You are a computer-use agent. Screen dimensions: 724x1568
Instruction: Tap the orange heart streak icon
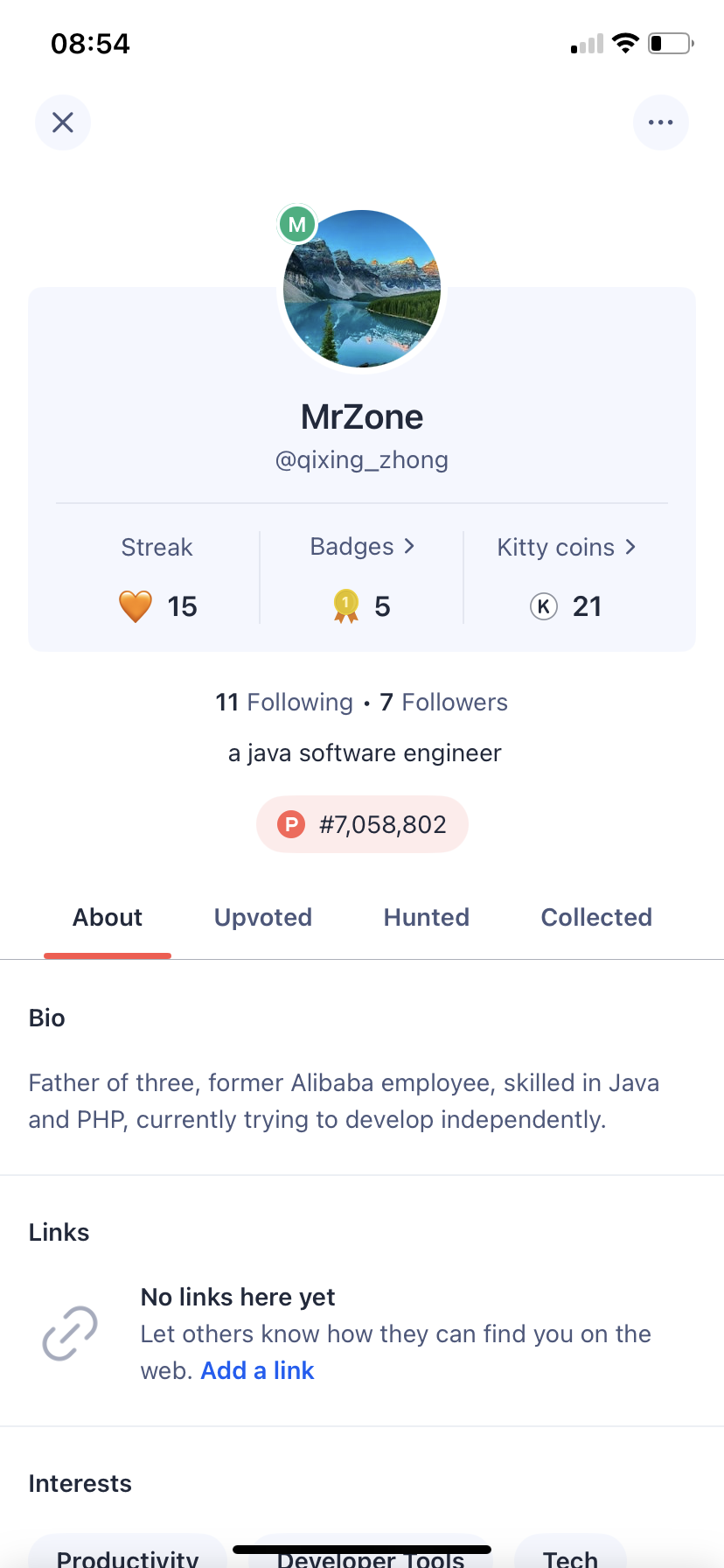[136, 606]
